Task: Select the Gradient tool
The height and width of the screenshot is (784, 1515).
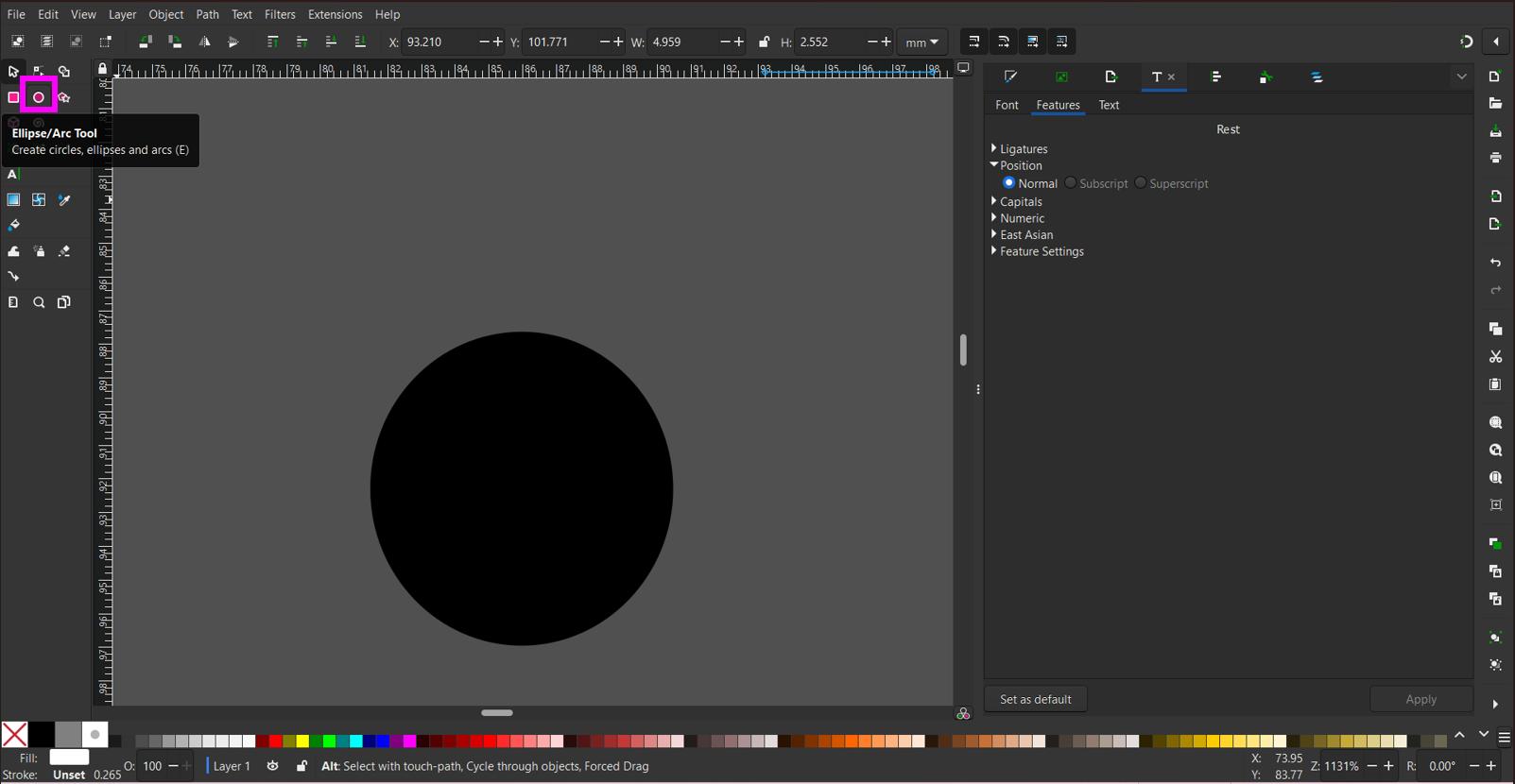Action: click(13, 200)
